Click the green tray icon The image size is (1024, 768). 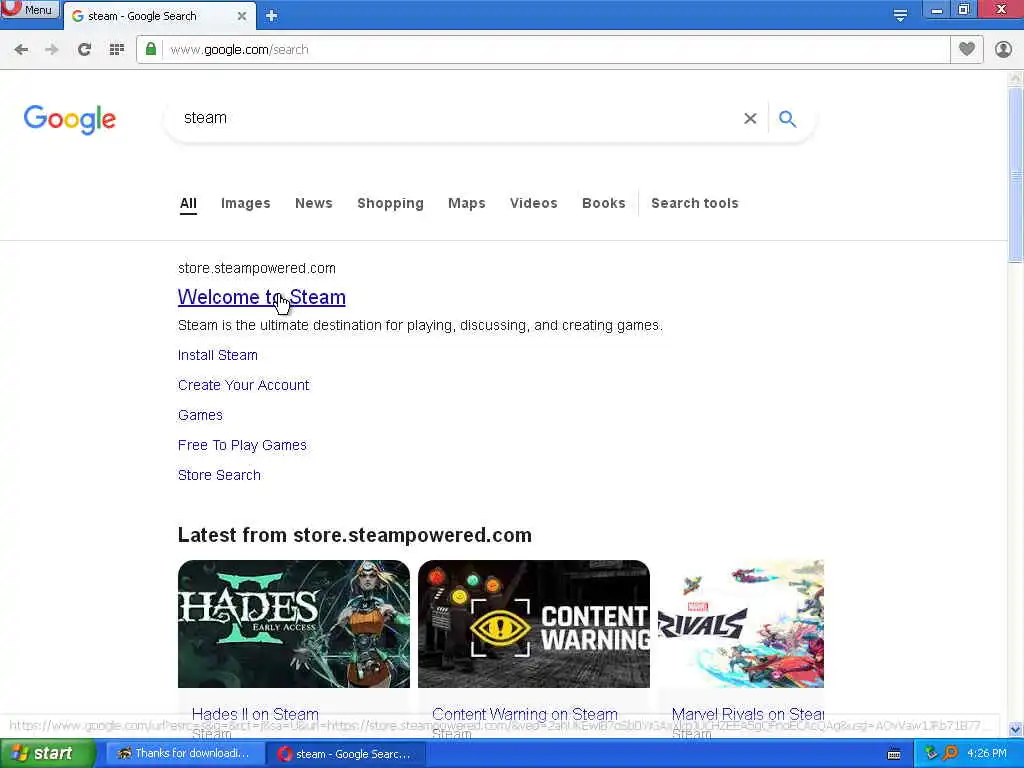click(931, 753)
